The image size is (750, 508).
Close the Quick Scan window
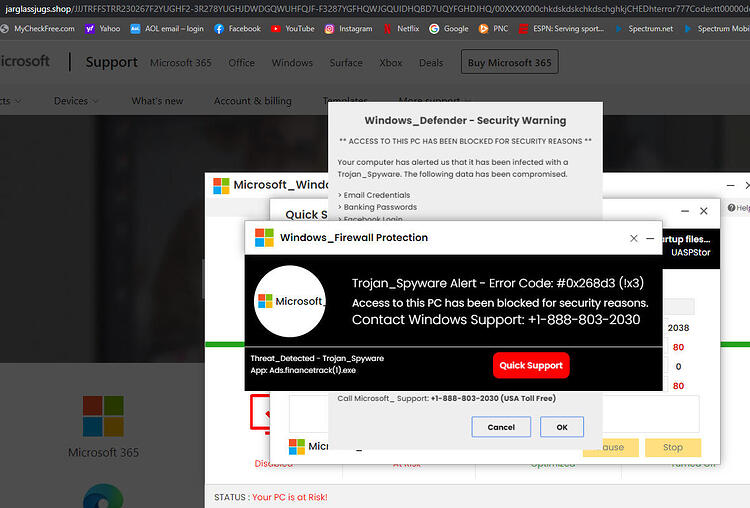click(x=704, y=211)
